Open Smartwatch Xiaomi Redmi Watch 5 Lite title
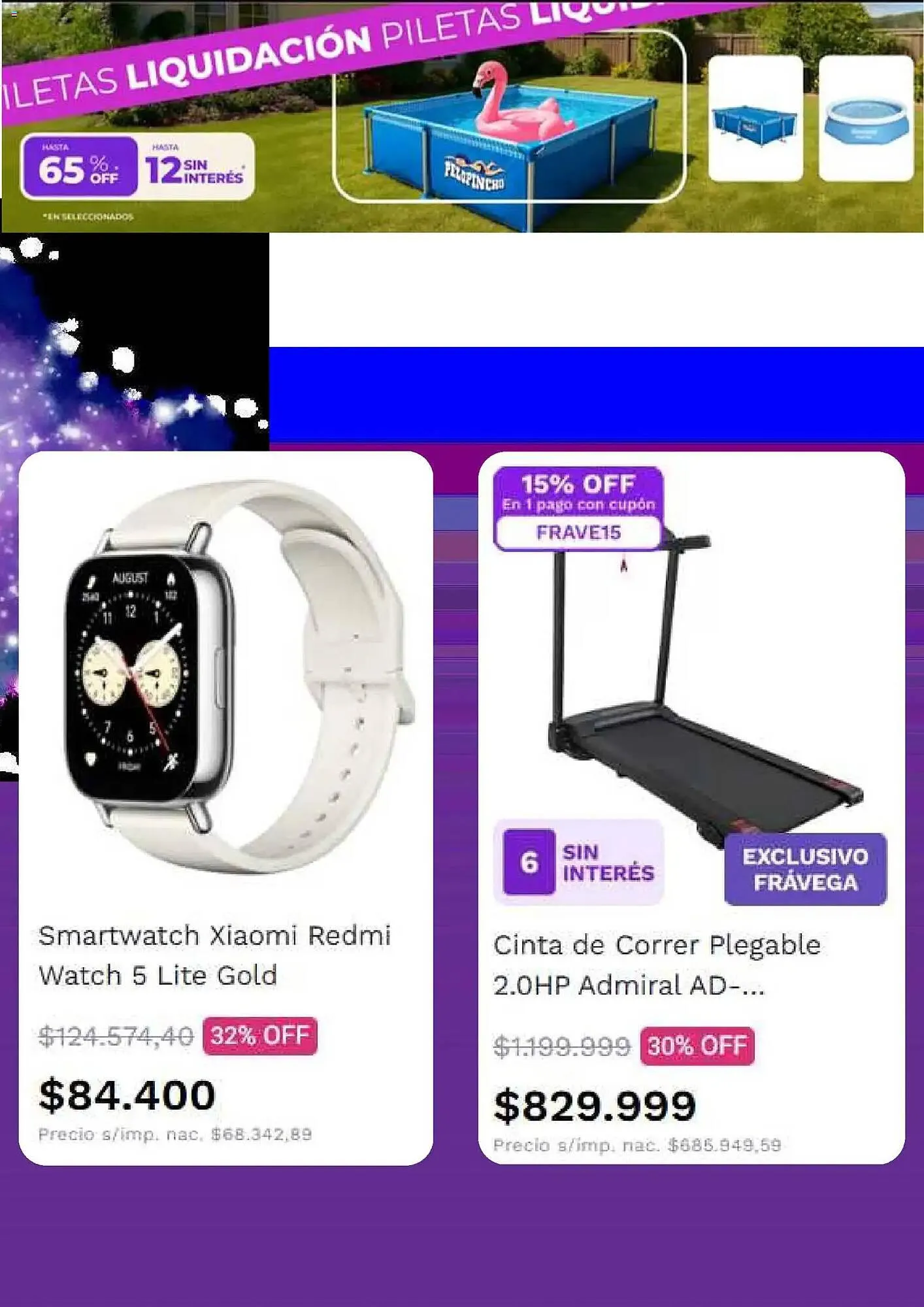 coord(214,955)
